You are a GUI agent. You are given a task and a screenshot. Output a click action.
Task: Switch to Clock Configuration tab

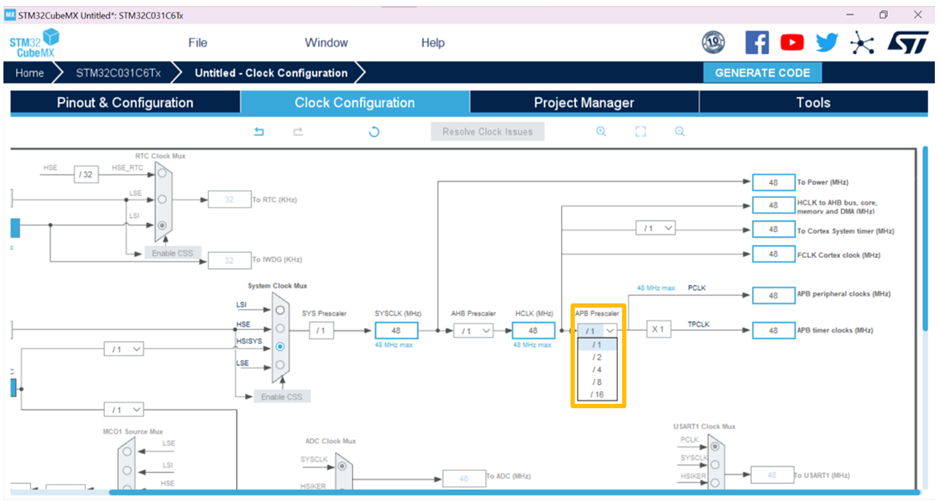click(355, 102)
